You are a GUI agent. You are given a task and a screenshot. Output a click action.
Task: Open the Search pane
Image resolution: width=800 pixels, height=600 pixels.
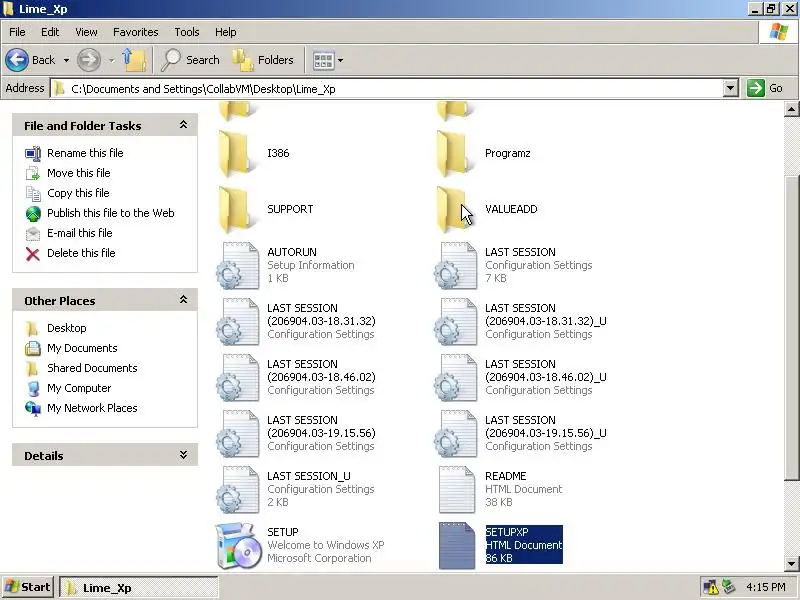(190, 60)
